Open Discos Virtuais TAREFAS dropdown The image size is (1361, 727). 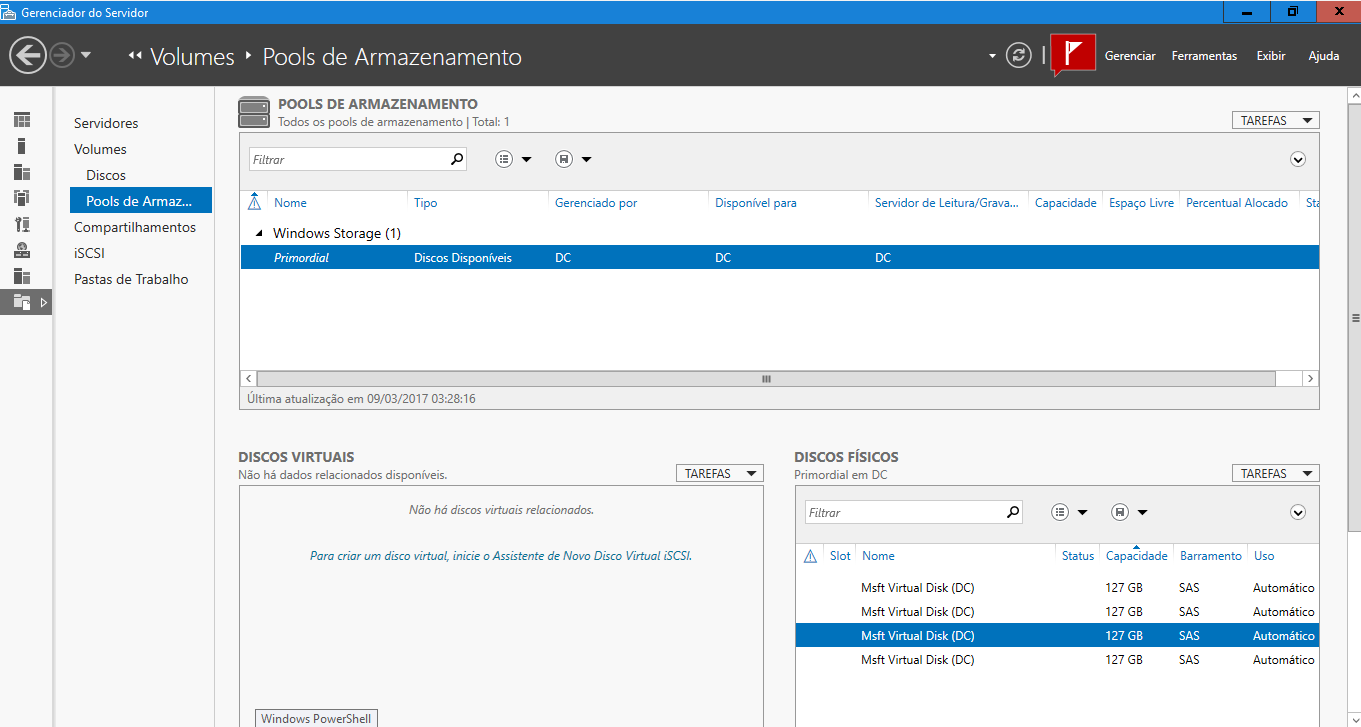tap(719, 474)
